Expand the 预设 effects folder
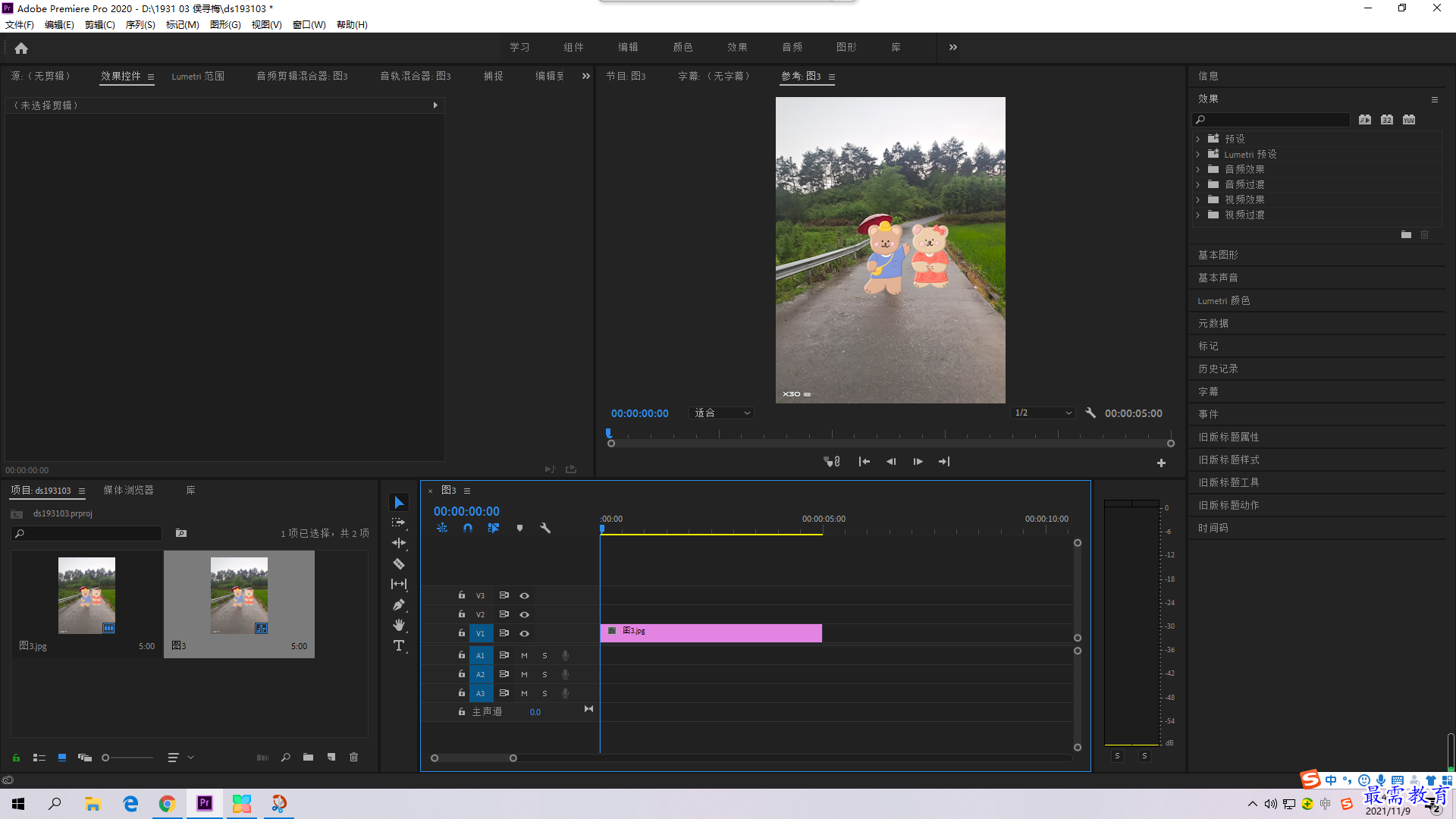The image size is (1456, 819). point(1198,139)
